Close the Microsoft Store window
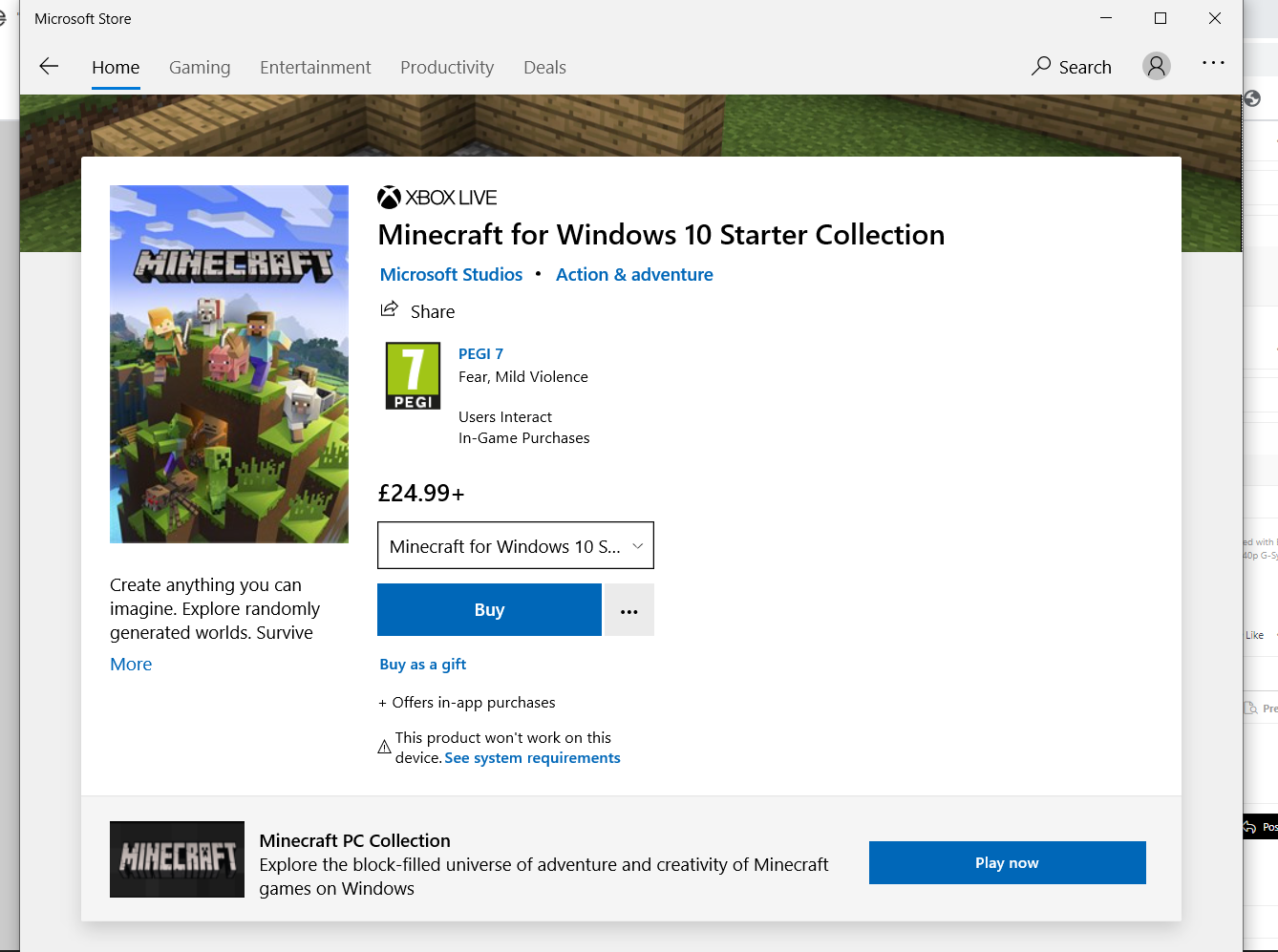Image resolution: width=1278 pixels, height=952 pixels. pos(1215,18)
